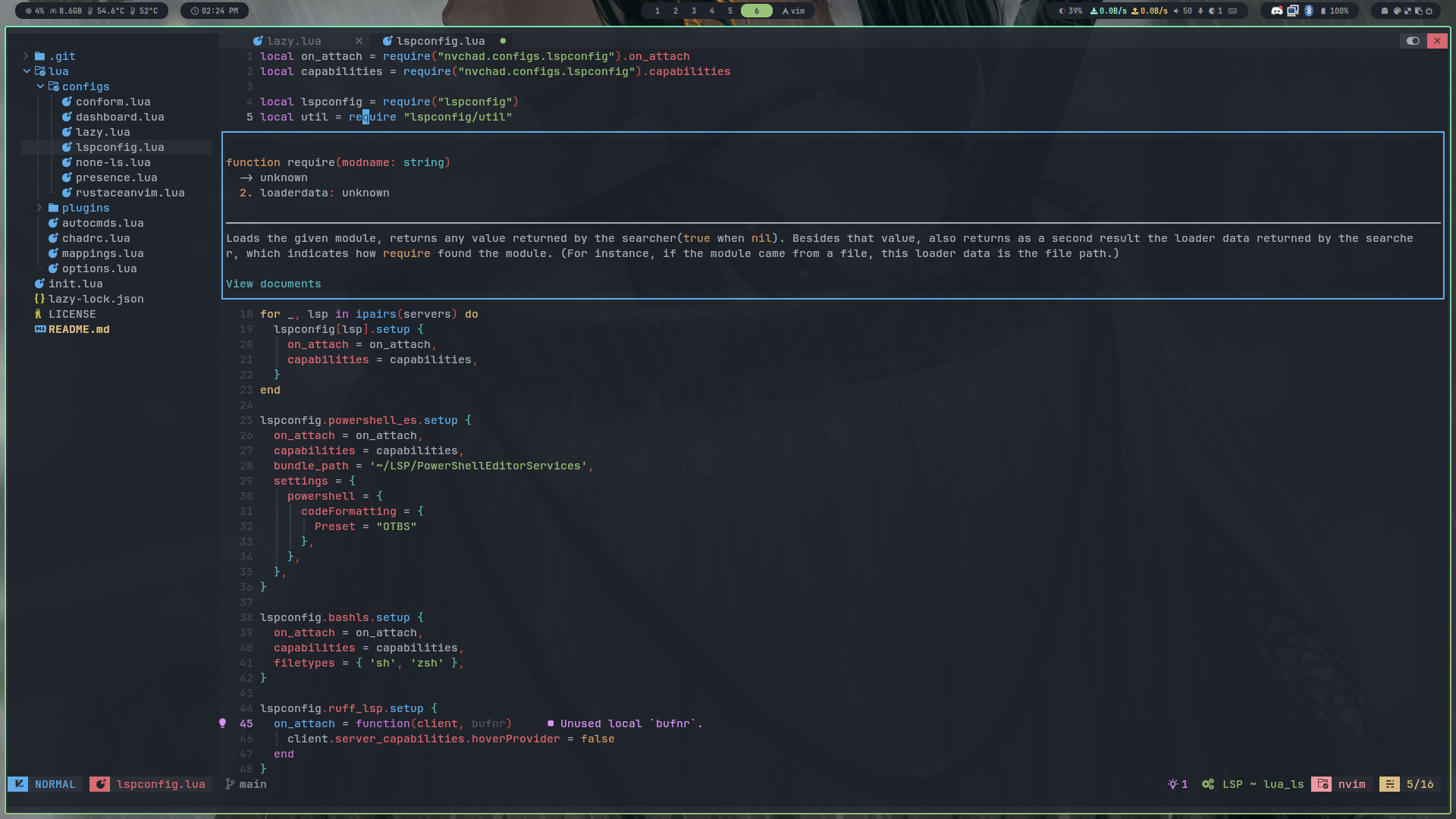The width and height of the screenshot is (1456, 819).
Task: Expand the .git folder chevron
Action: coord(26,56)
